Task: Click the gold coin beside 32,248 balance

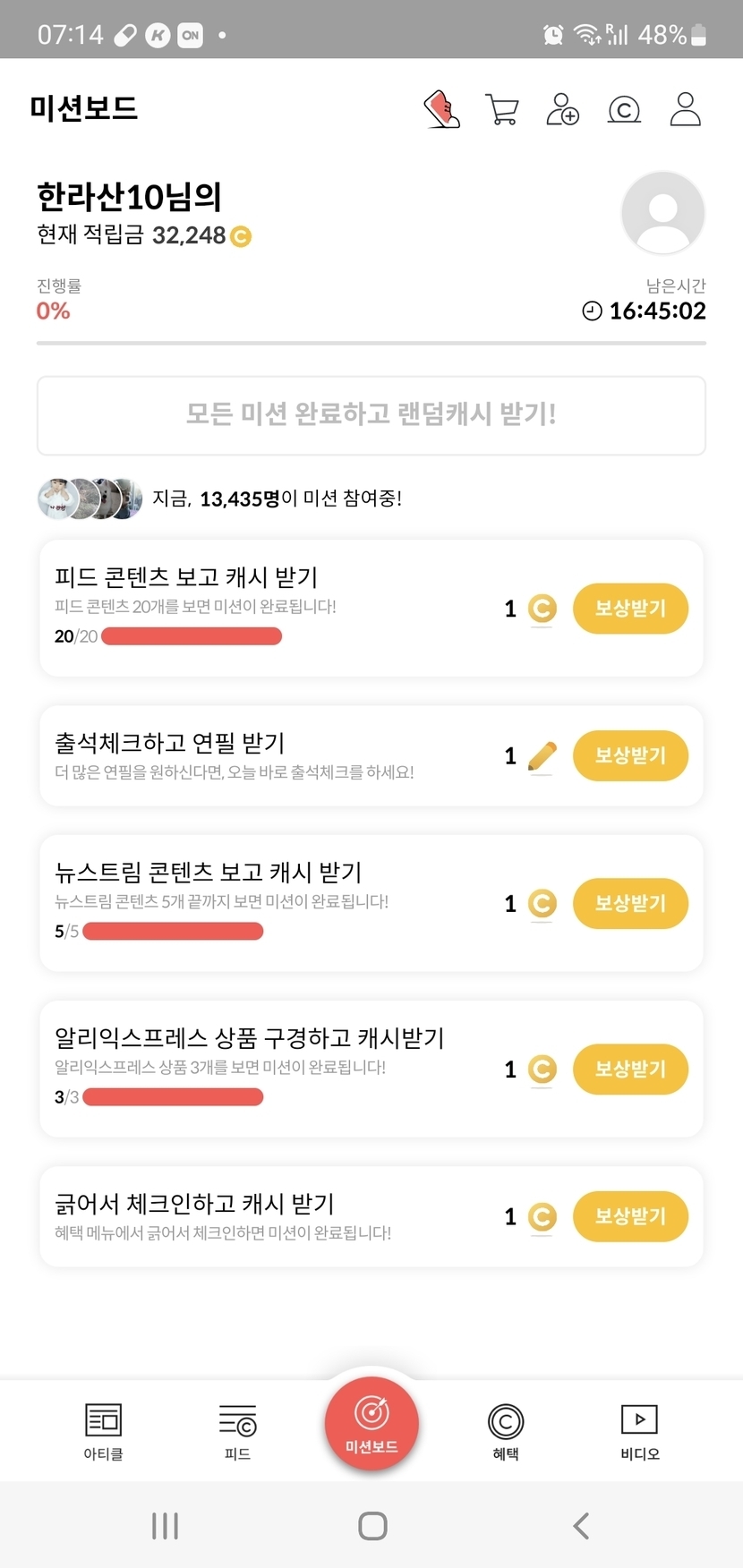Action: tap(241, 236)
